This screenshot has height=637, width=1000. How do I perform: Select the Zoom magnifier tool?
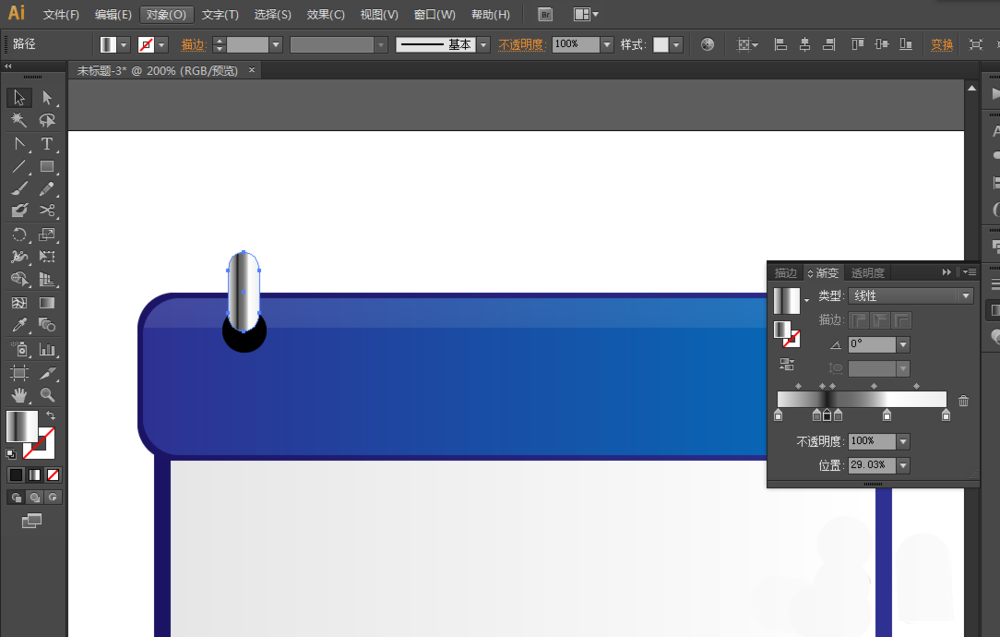pyautogui.click(x=47, y=395)
